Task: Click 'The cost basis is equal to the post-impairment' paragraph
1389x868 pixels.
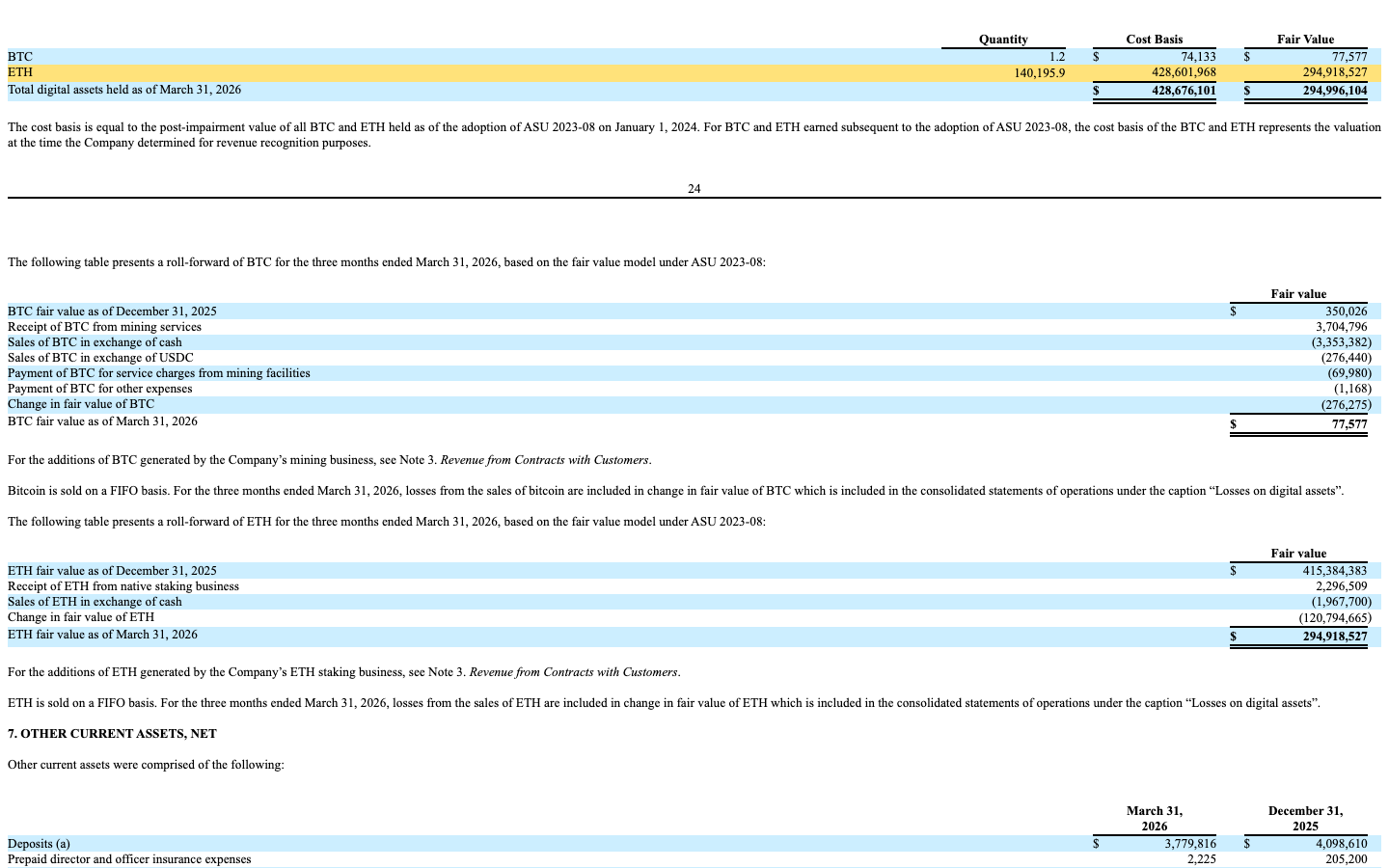Action: click(694, 135)
